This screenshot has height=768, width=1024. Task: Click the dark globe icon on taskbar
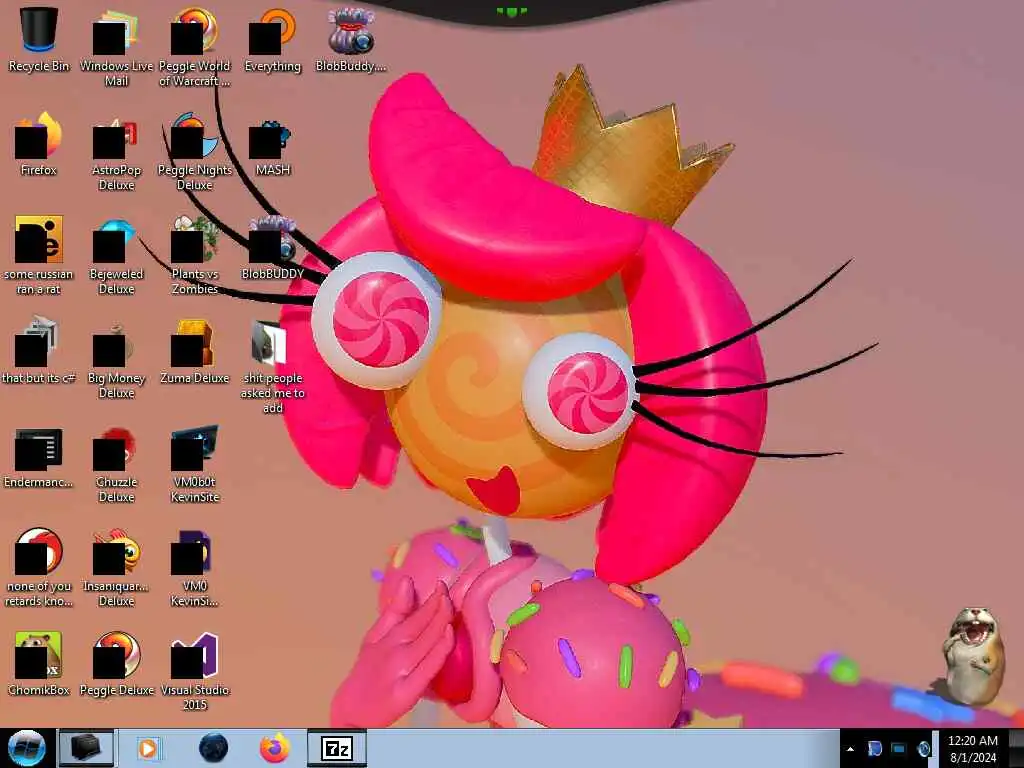213,748
